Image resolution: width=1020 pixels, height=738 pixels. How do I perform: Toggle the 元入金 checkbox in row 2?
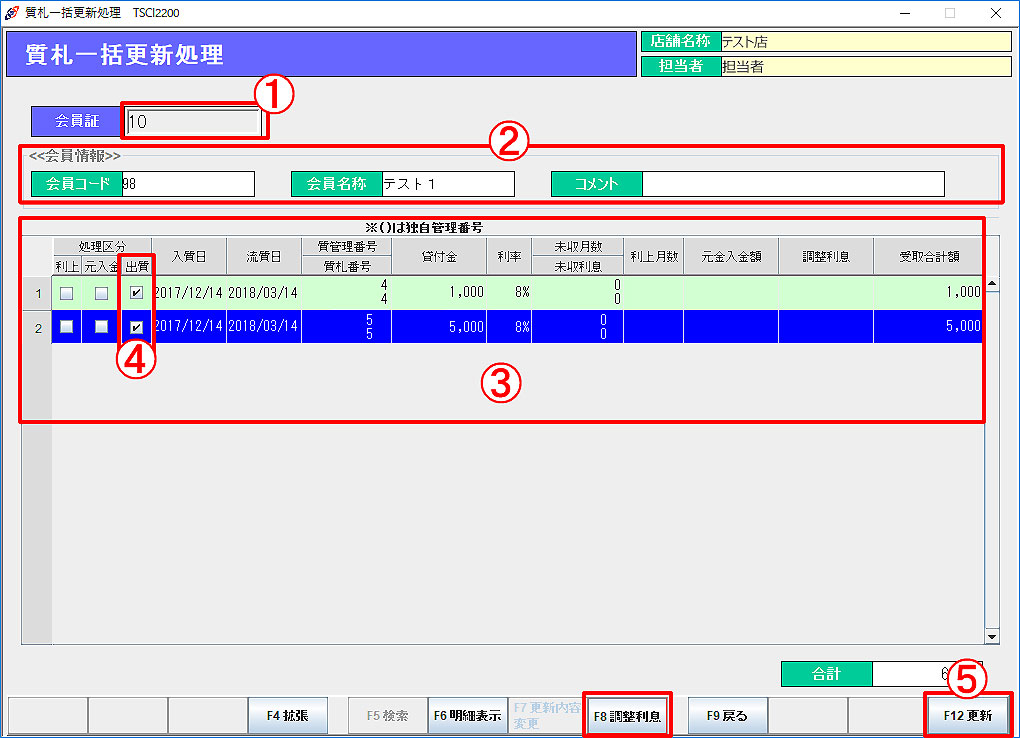click(101, 327)
